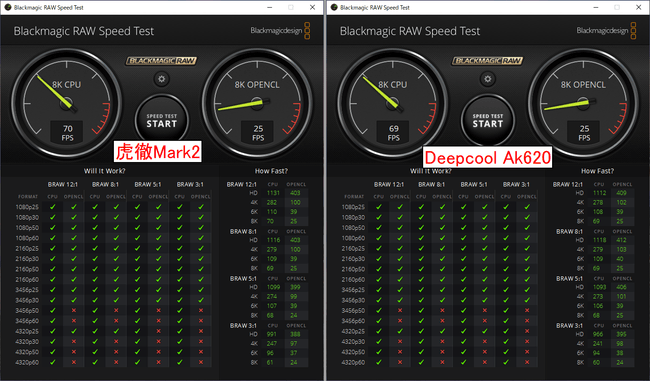Click 2160p30 BRAW 12:1 OpenCL checkmark, right window
Image resolution: width=650 pixels, height=381 pixels.
tap(400, 259)
